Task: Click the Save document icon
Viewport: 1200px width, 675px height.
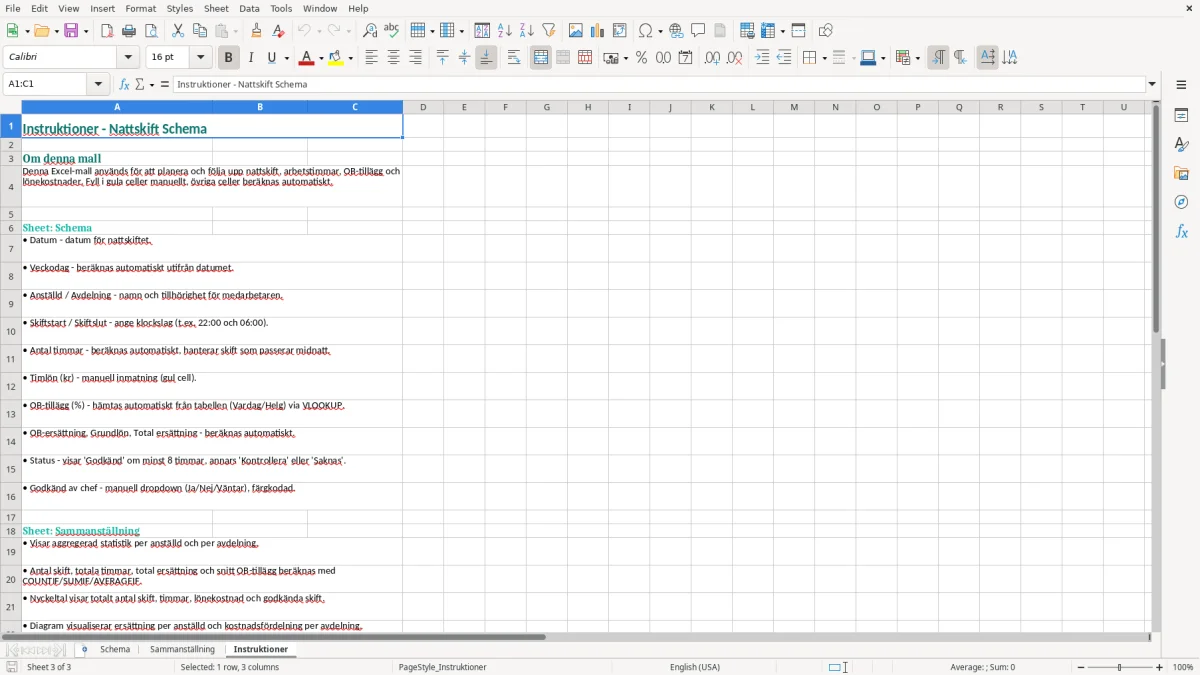Action: coord(72,31)
